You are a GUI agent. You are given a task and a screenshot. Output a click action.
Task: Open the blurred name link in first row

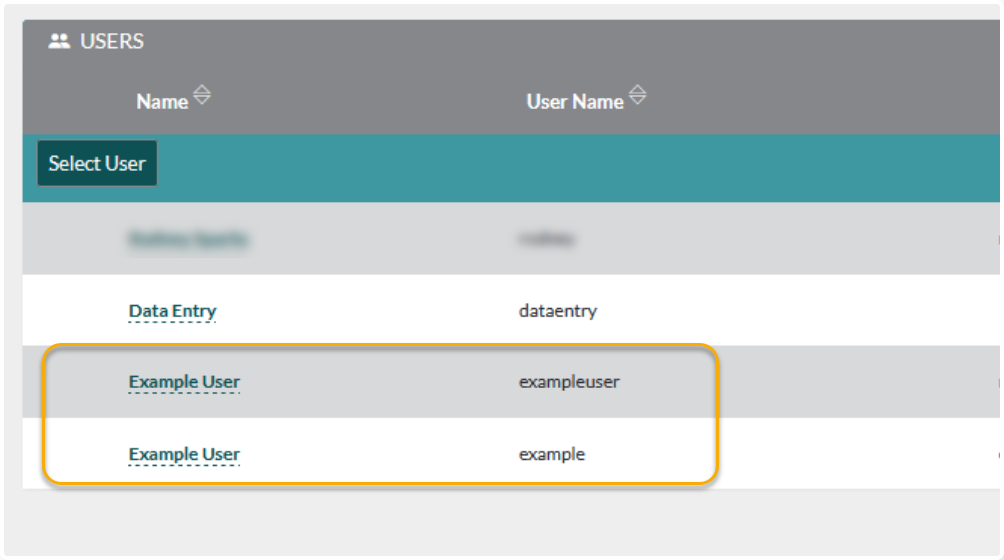188,239
